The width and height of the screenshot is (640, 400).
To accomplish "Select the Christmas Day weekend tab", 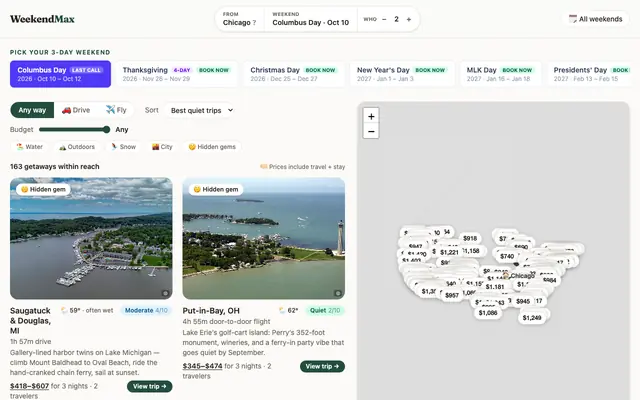I will pos(293,74).
